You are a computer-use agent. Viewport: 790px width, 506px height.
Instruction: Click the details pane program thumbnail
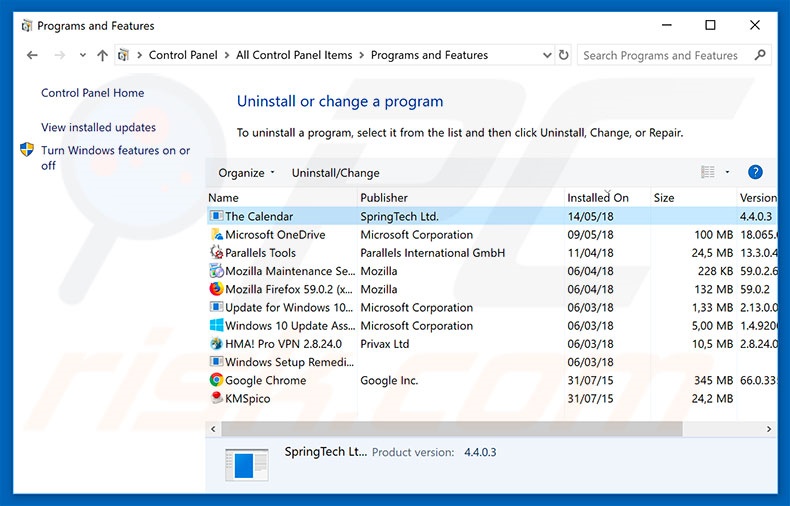pyautogui.click(x=247, y=465)
